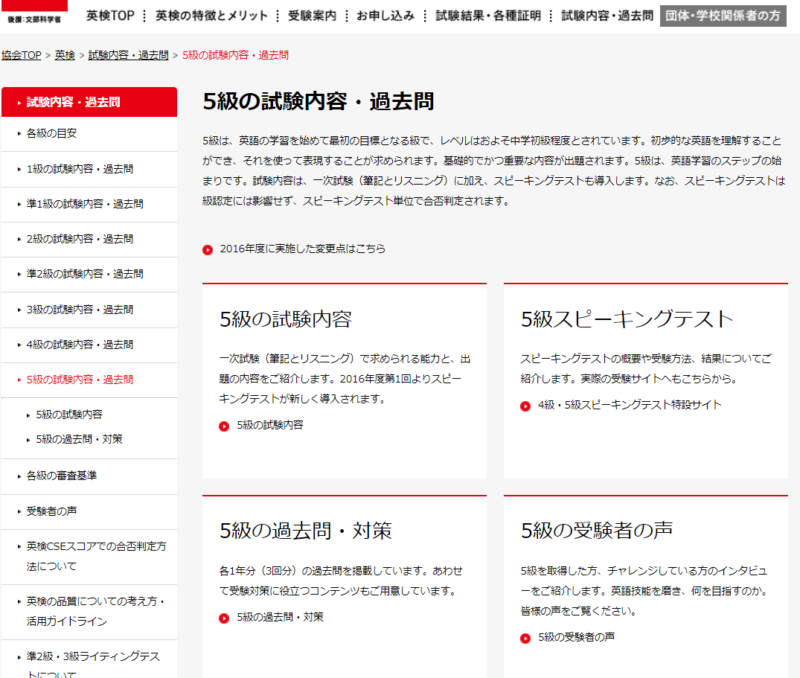The image size is (800, 678).
Task: Click the bullet icon beside 2016年度に実施した変更点はこちら
Action: [x=207, y=248]
